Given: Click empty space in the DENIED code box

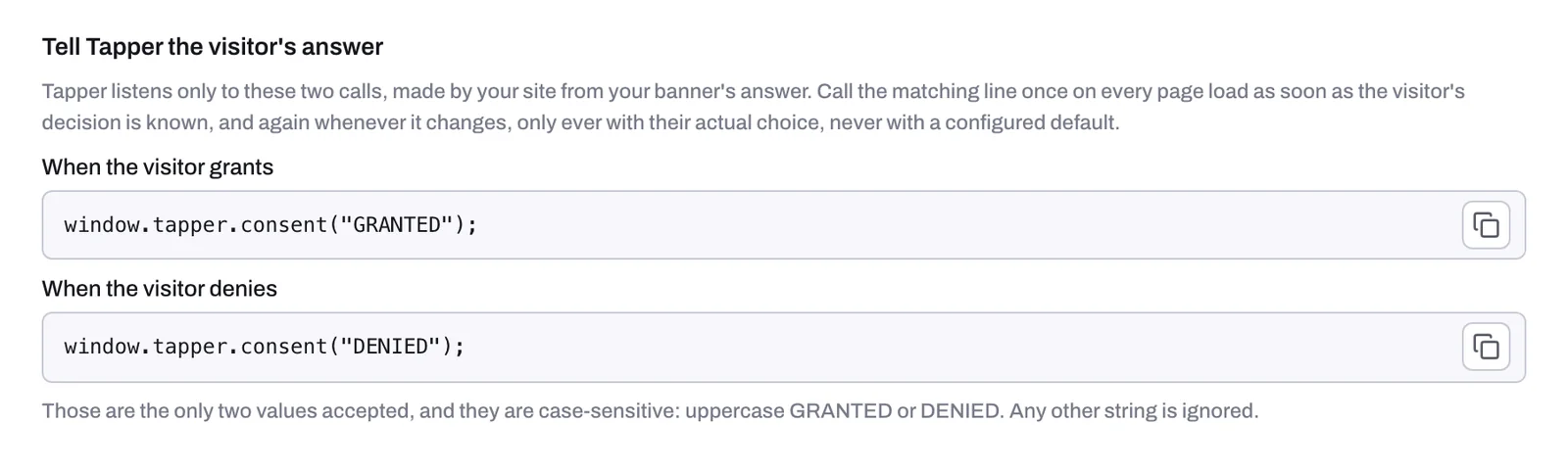Looking at the screenshot, I should [x=960, y=347].
